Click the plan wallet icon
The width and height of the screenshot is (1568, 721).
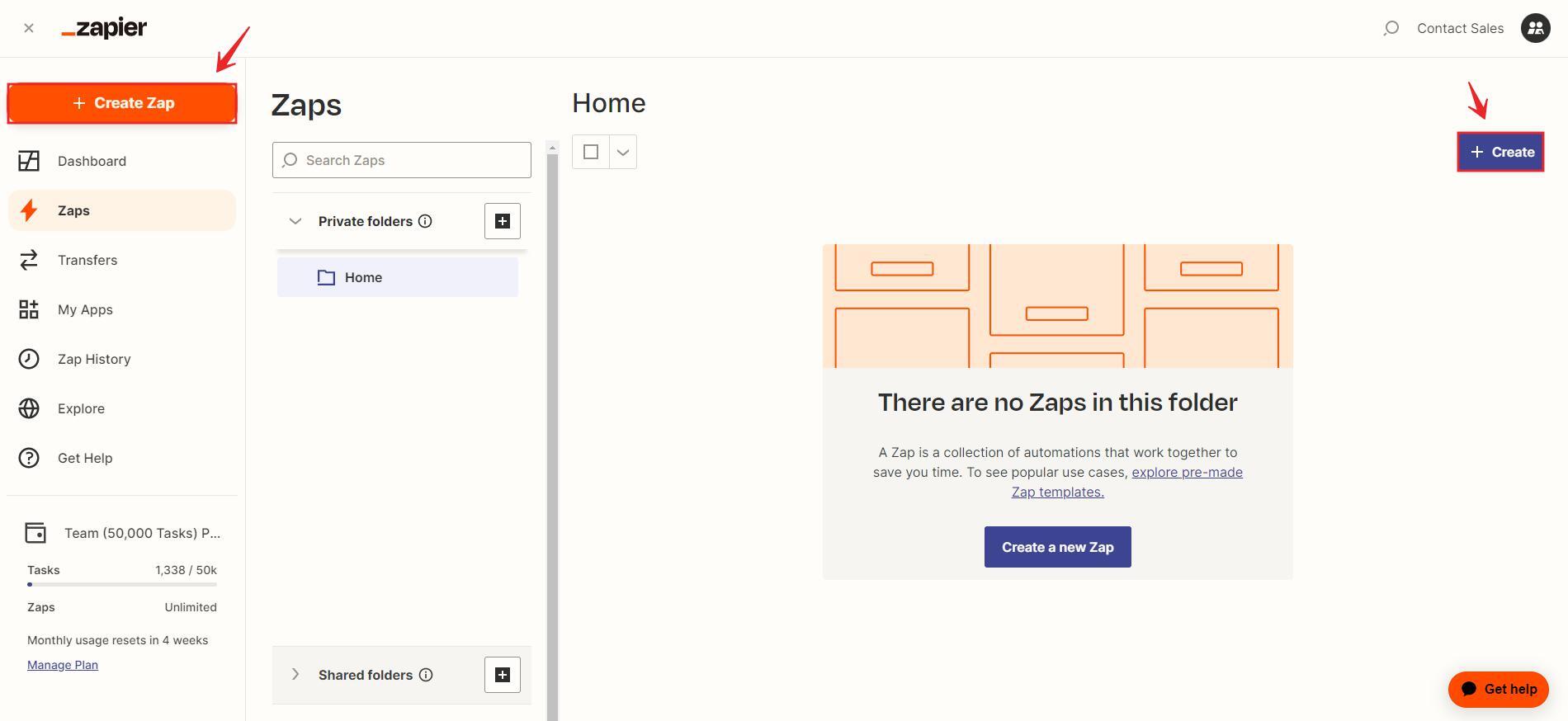(35, 533)
